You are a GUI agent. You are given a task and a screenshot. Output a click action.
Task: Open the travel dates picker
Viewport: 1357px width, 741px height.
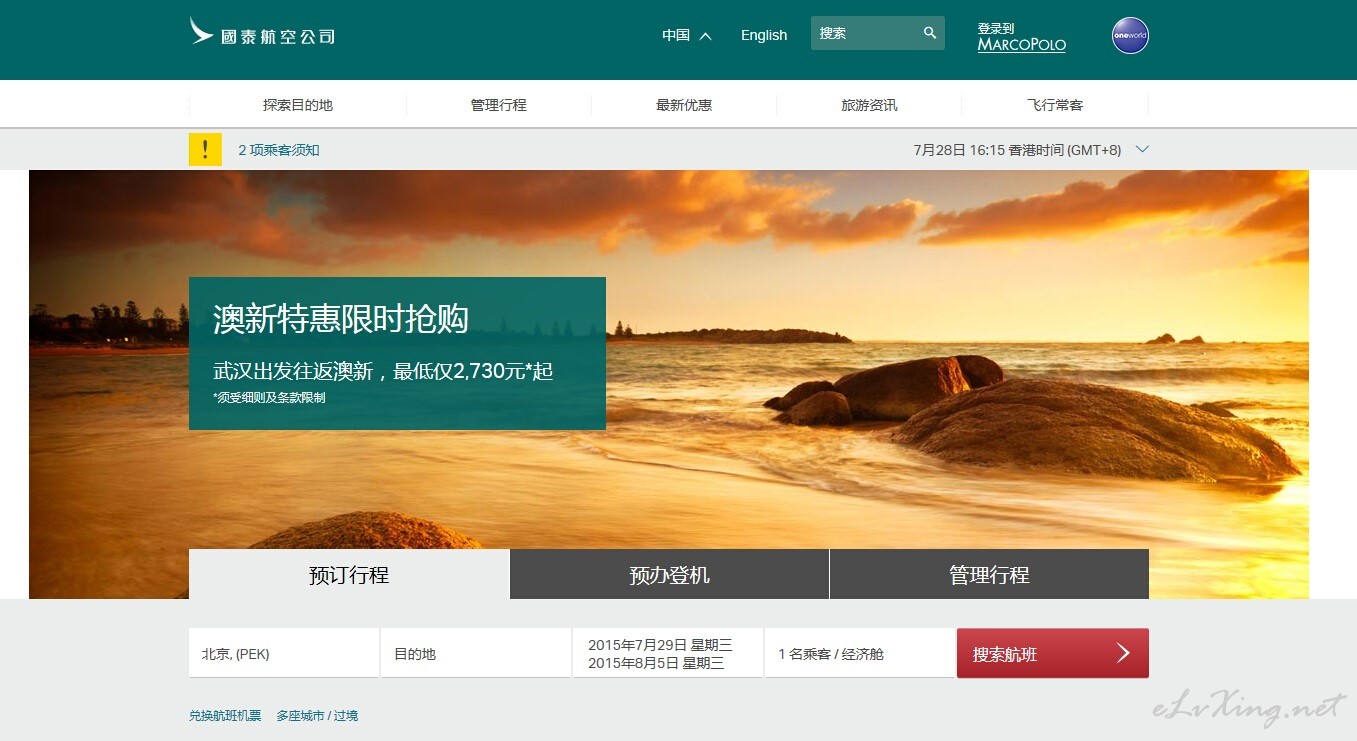tap(667, 654)
